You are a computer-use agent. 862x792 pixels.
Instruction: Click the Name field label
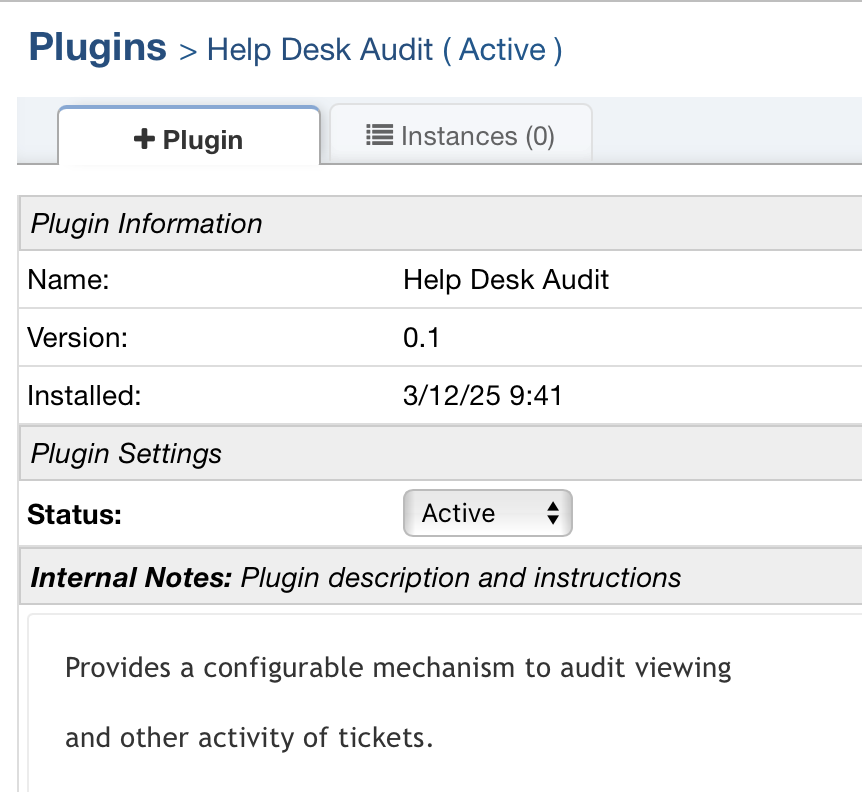pos(67,279)
